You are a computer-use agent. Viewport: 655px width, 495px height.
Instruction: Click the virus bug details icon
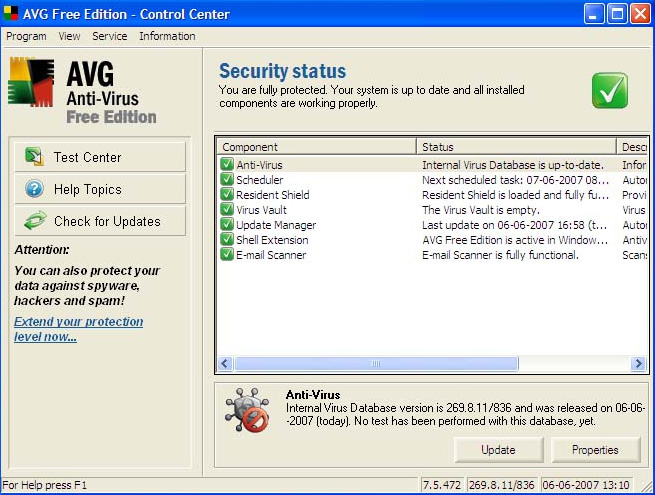pos(247,410)
